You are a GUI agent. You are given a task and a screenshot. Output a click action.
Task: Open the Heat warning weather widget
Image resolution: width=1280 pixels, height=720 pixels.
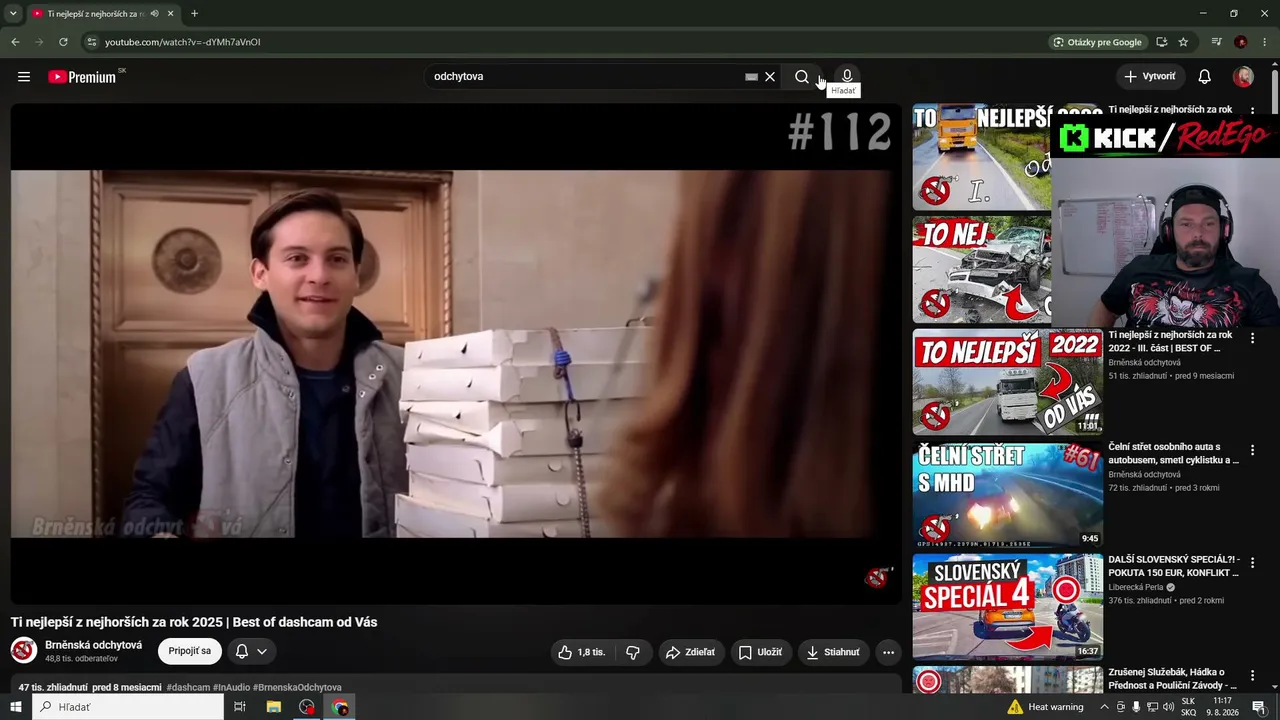click(1046, 707)
